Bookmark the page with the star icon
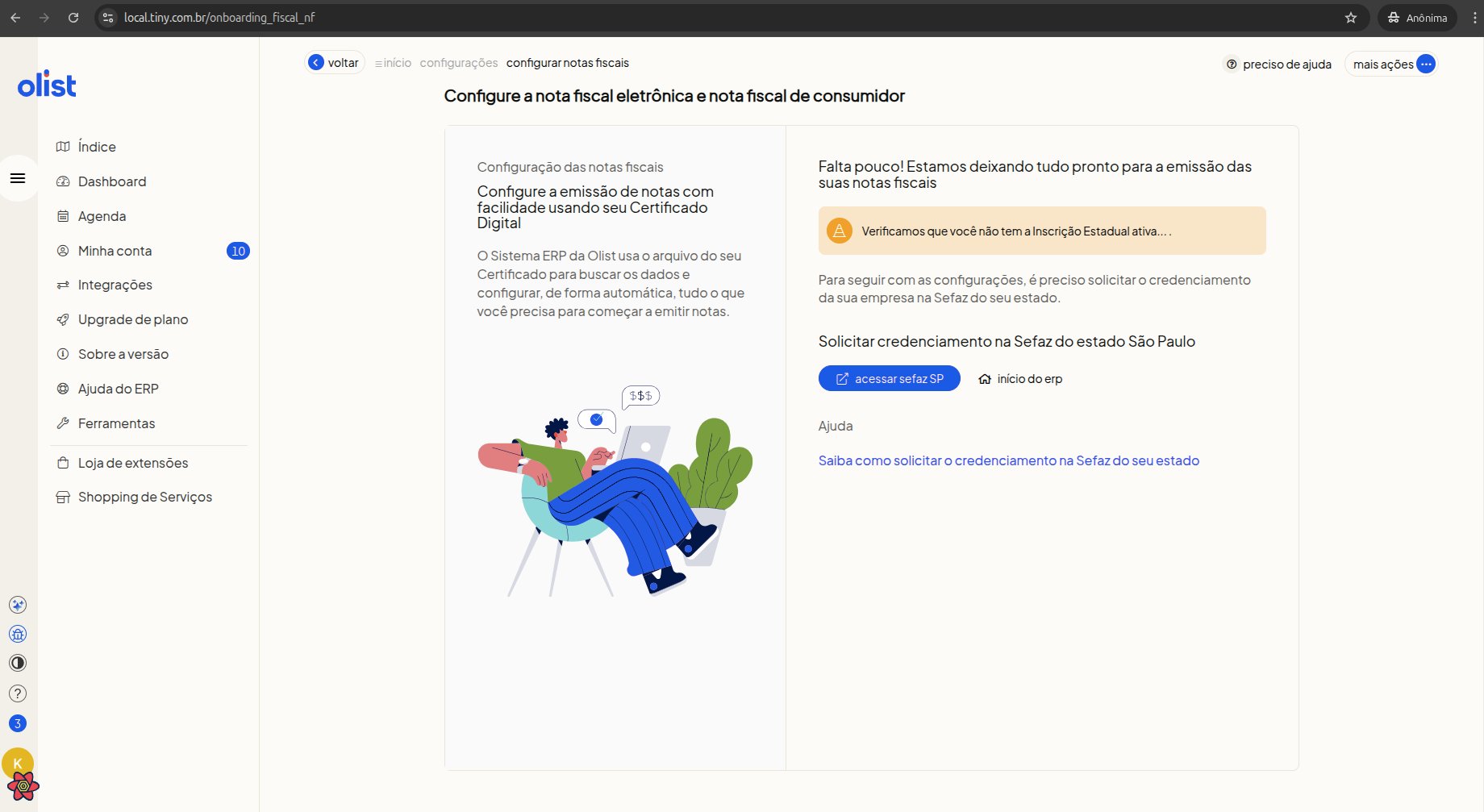 (1351, 18)
